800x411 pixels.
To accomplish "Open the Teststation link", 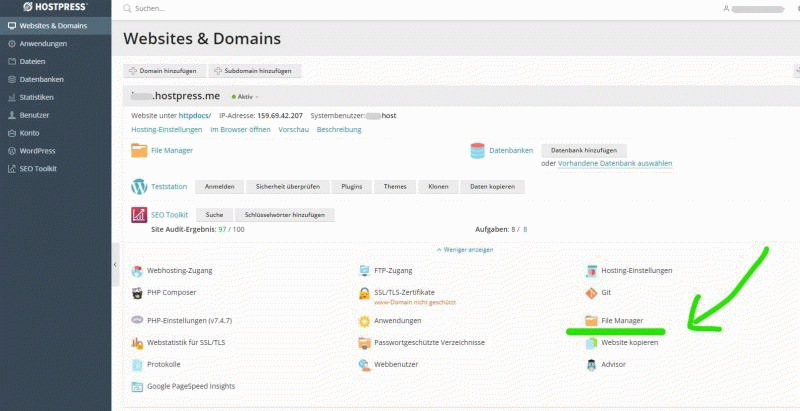I will pyautogui.click(x=169, y=187).
